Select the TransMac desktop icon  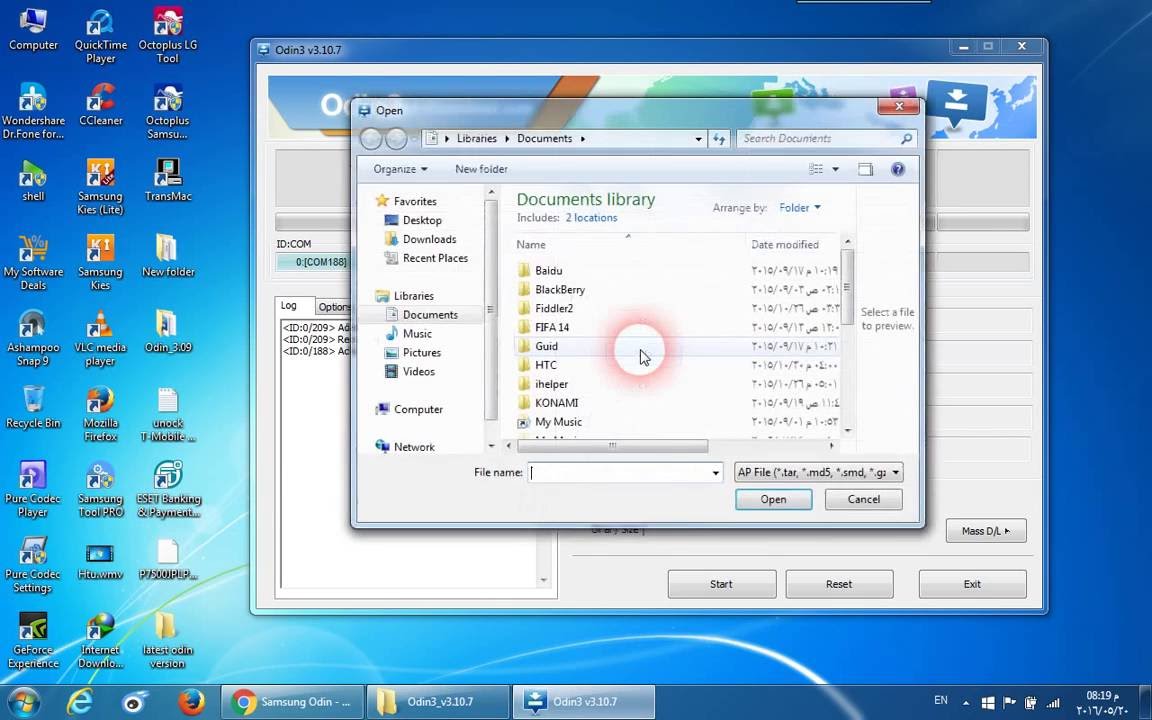(168, 181)
